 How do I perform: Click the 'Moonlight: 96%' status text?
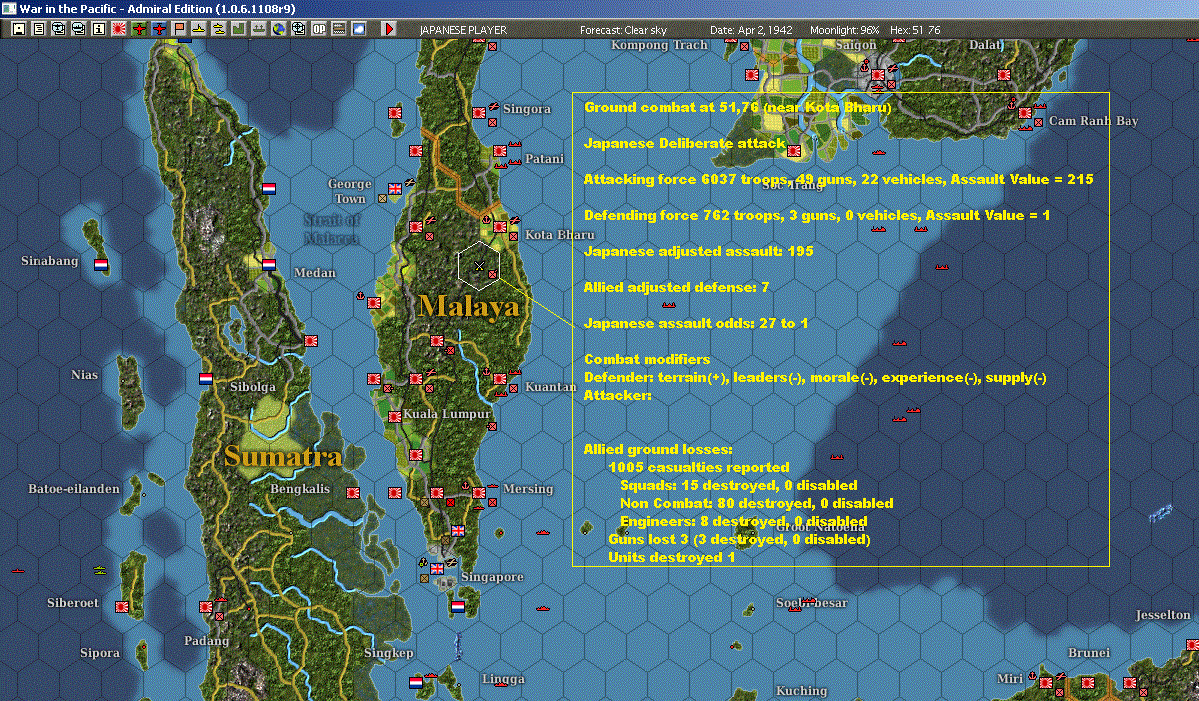tap(844, 30)
